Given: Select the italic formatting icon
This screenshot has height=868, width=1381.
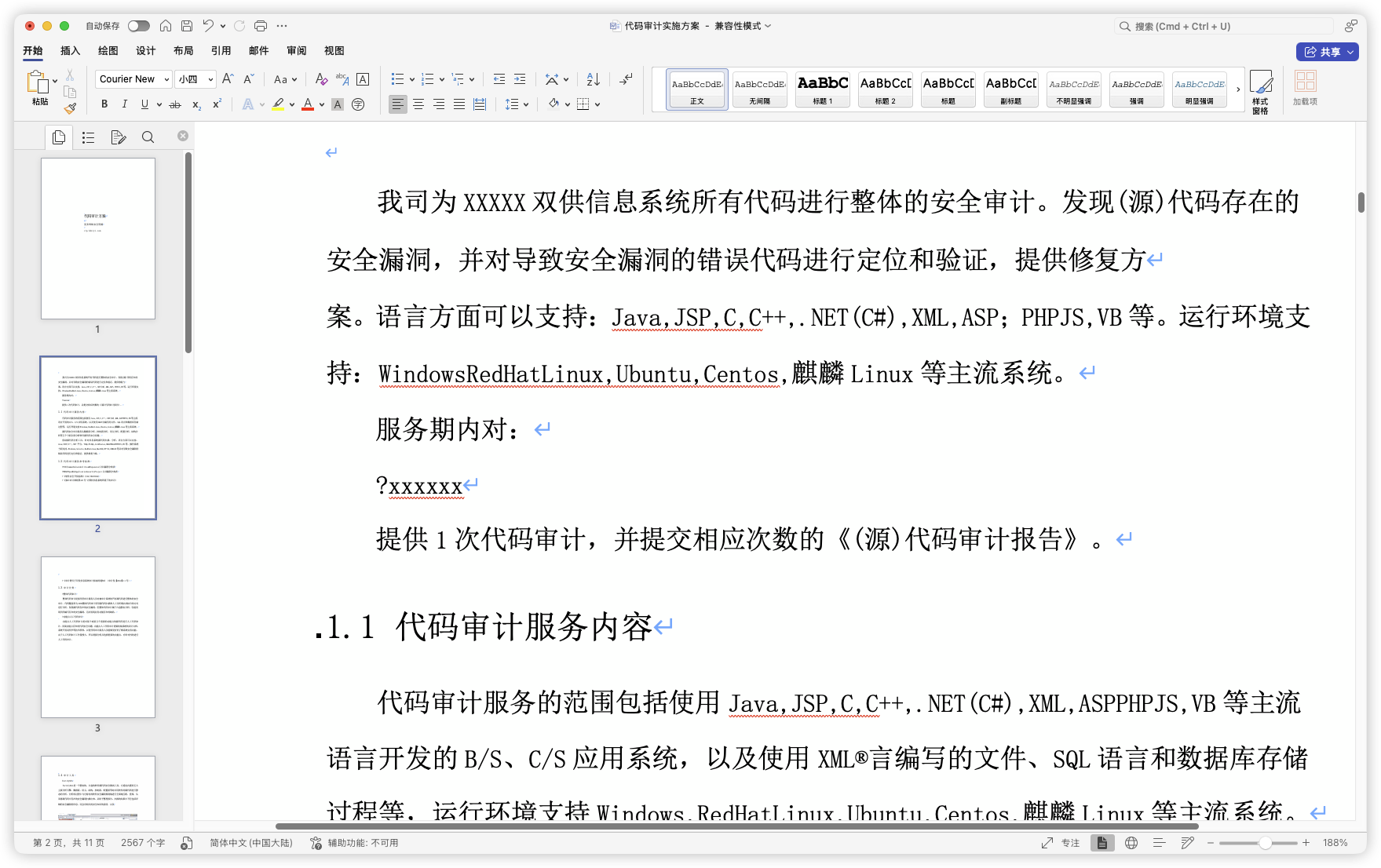Looking at the screenshot, I should point(124,104).
